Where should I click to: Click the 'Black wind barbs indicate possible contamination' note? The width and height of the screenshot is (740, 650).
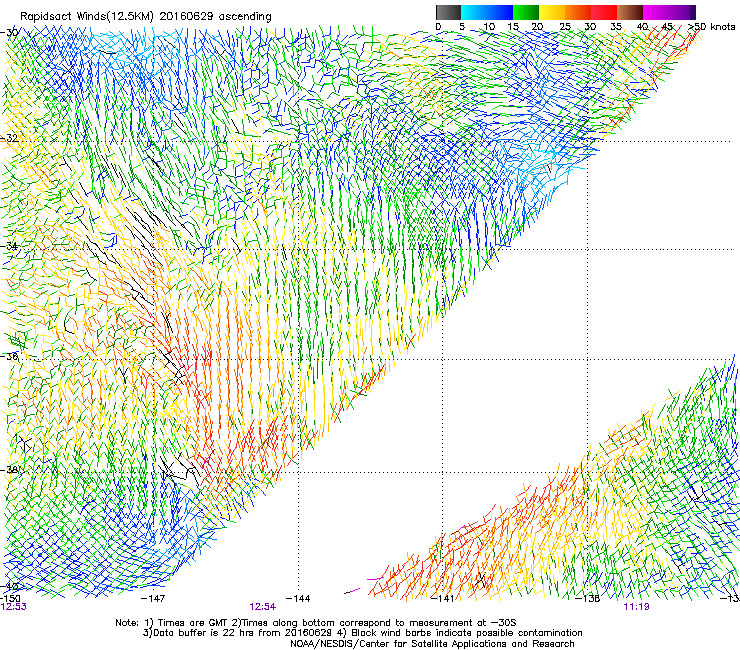[467, 633]
